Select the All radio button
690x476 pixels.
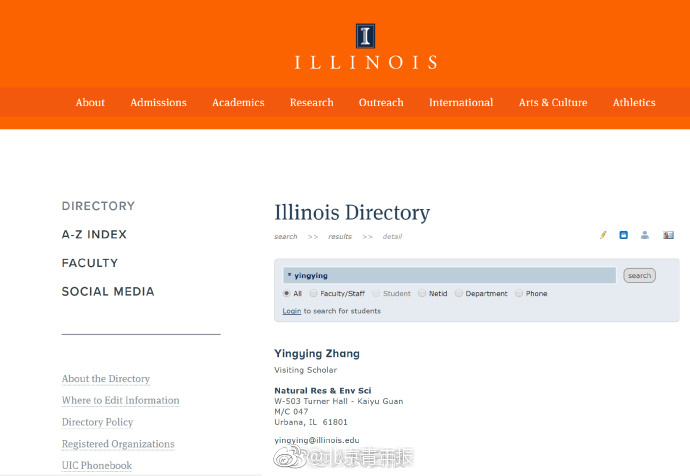286,293
